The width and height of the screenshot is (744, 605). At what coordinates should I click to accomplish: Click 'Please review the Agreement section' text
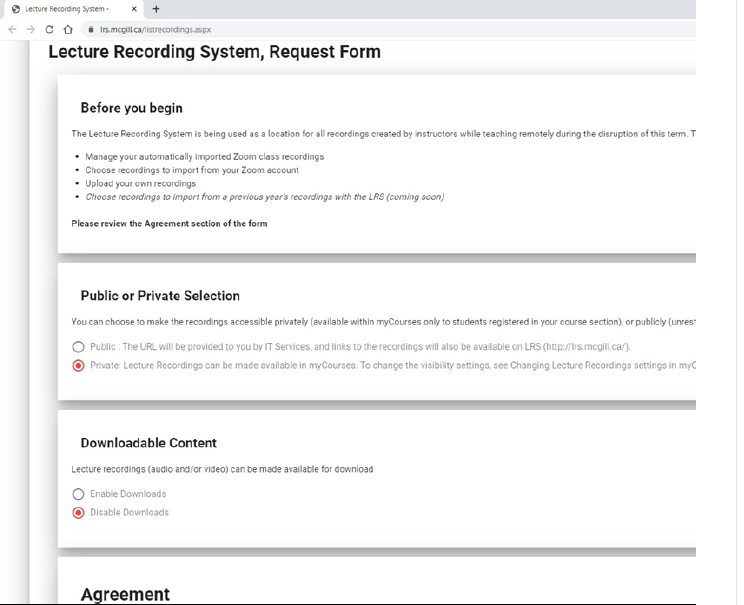pos(169,223)
